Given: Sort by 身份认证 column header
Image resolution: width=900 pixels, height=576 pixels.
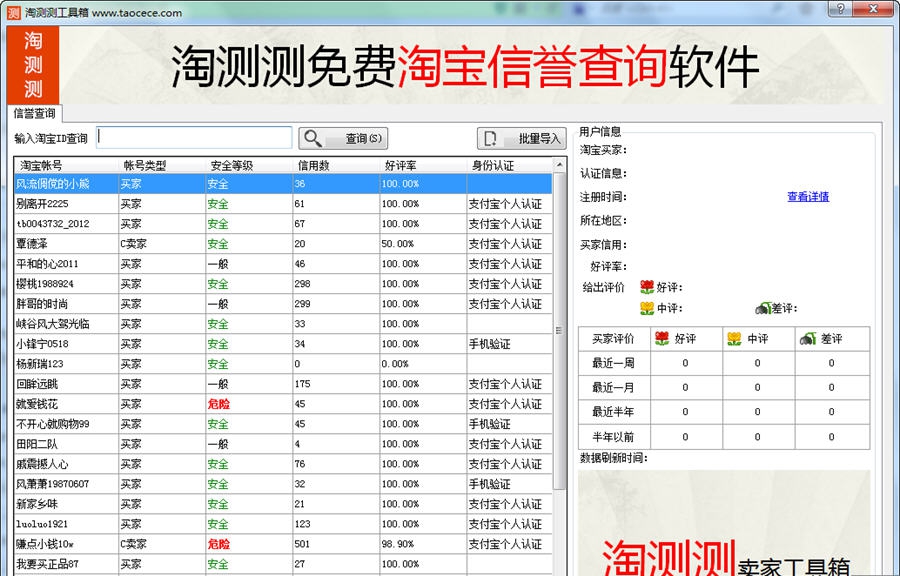Looking at the screenshot, I should point(510,166).
